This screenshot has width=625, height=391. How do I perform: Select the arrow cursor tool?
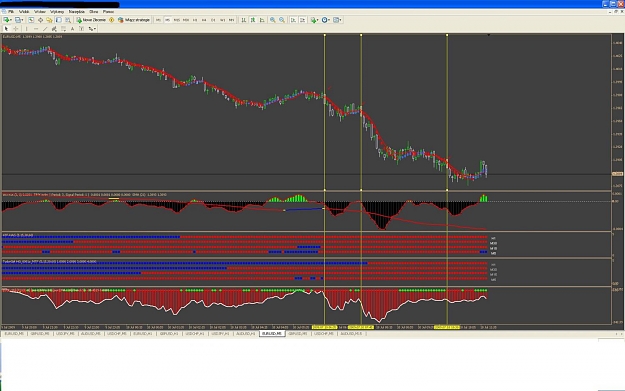click(x=6, y=29)
